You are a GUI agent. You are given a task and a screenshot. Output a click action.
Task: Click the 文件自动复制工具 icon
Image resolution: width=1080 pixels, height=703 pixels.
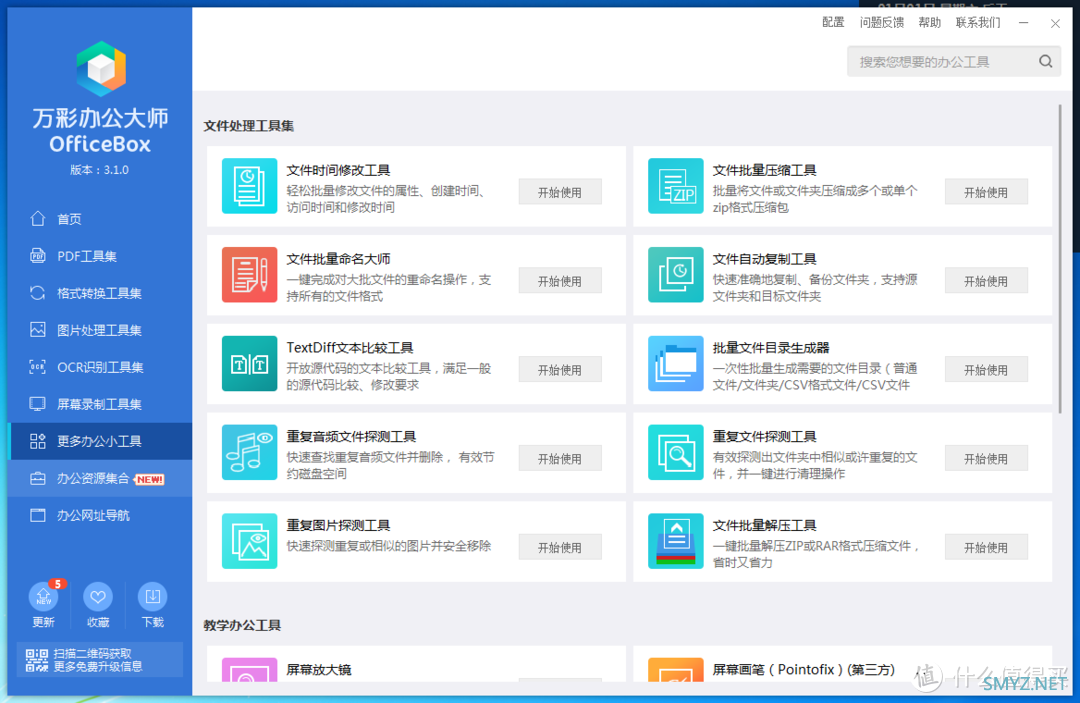(676, 275)
